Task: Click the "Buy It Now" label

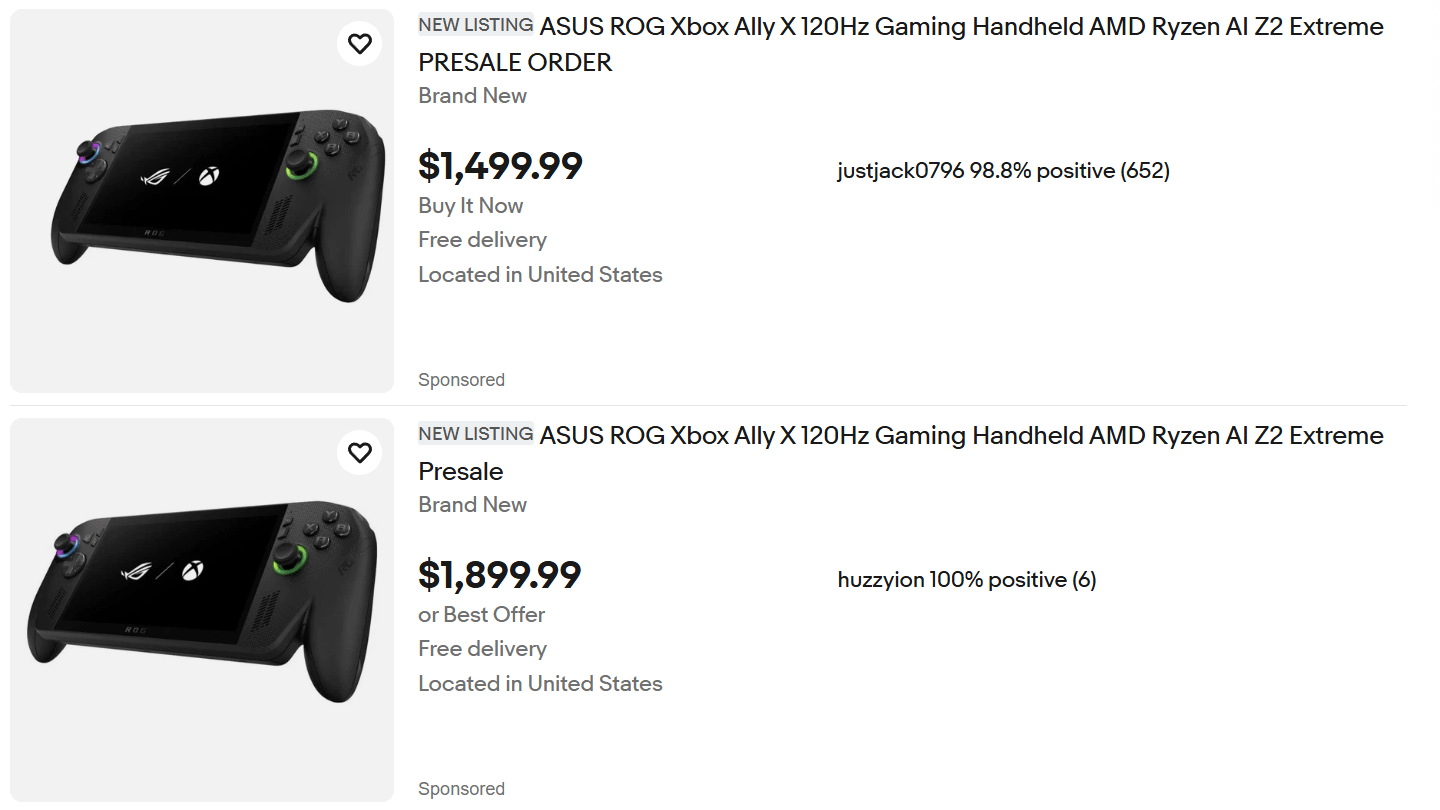Action: click(x=470, y=206)
